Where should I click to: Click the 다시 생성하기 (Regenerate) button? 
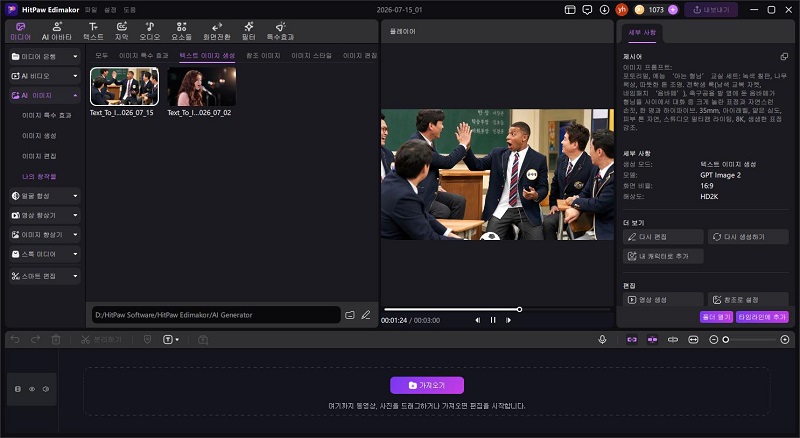click(x=748, y=237)
